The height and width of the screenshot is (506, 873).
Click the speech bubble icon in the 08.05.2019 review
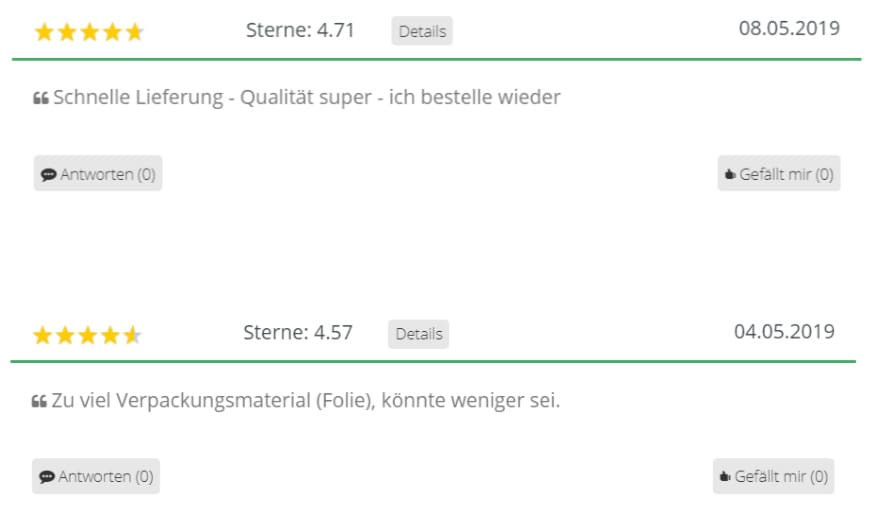click(x=48, y=175)
